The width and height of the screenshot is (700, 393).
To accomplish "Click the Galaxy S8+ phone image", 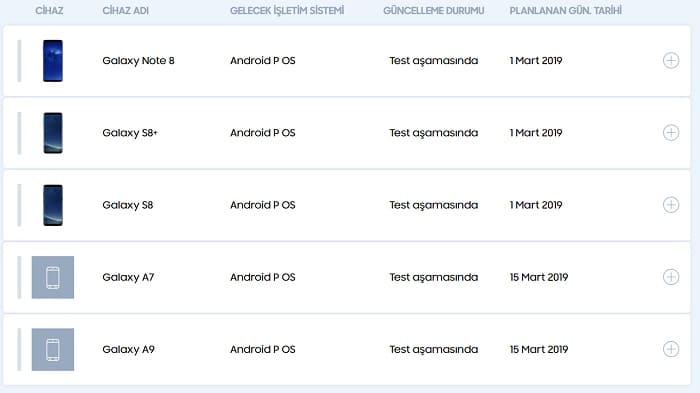I will click(x=53, y=133).
